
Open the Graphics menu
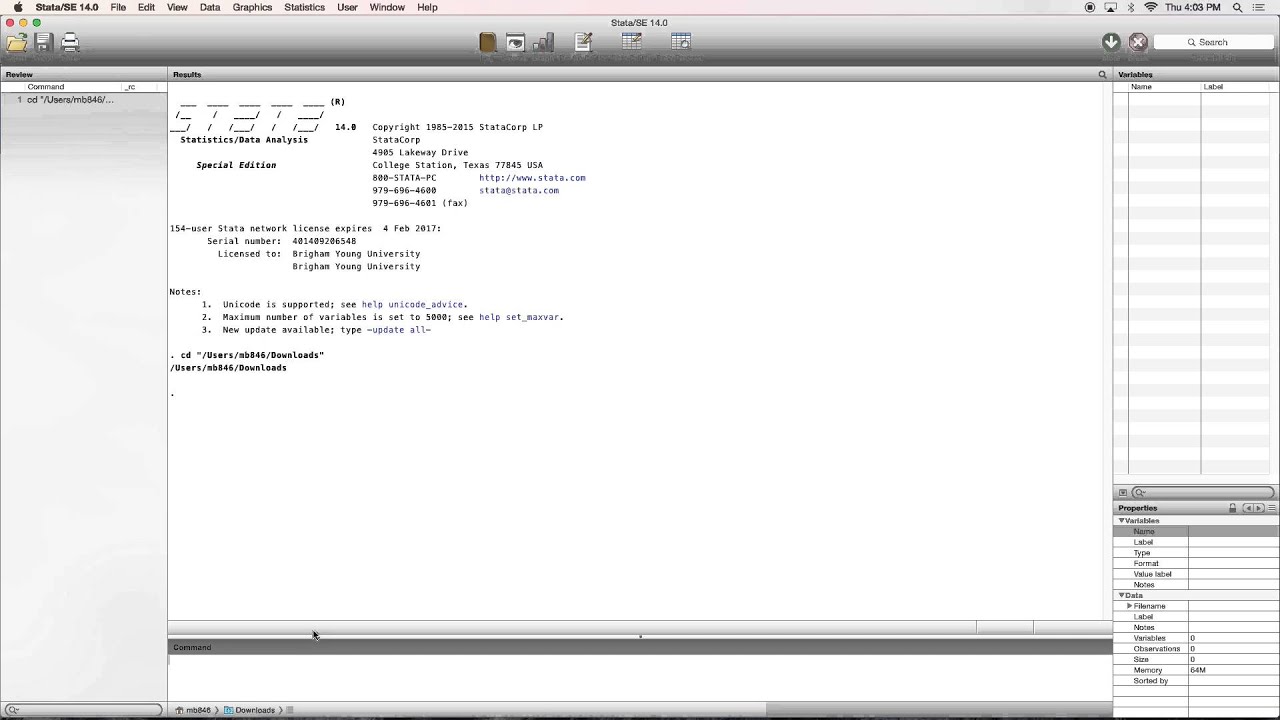tap(252, 7)
